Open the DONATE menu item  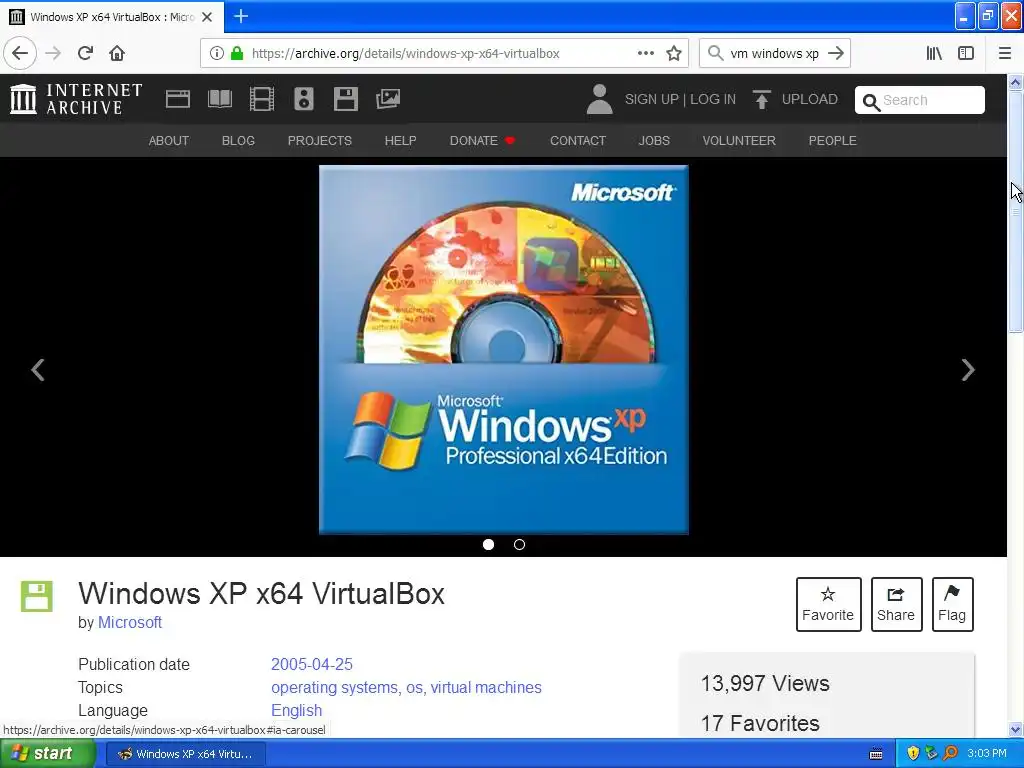483,140
